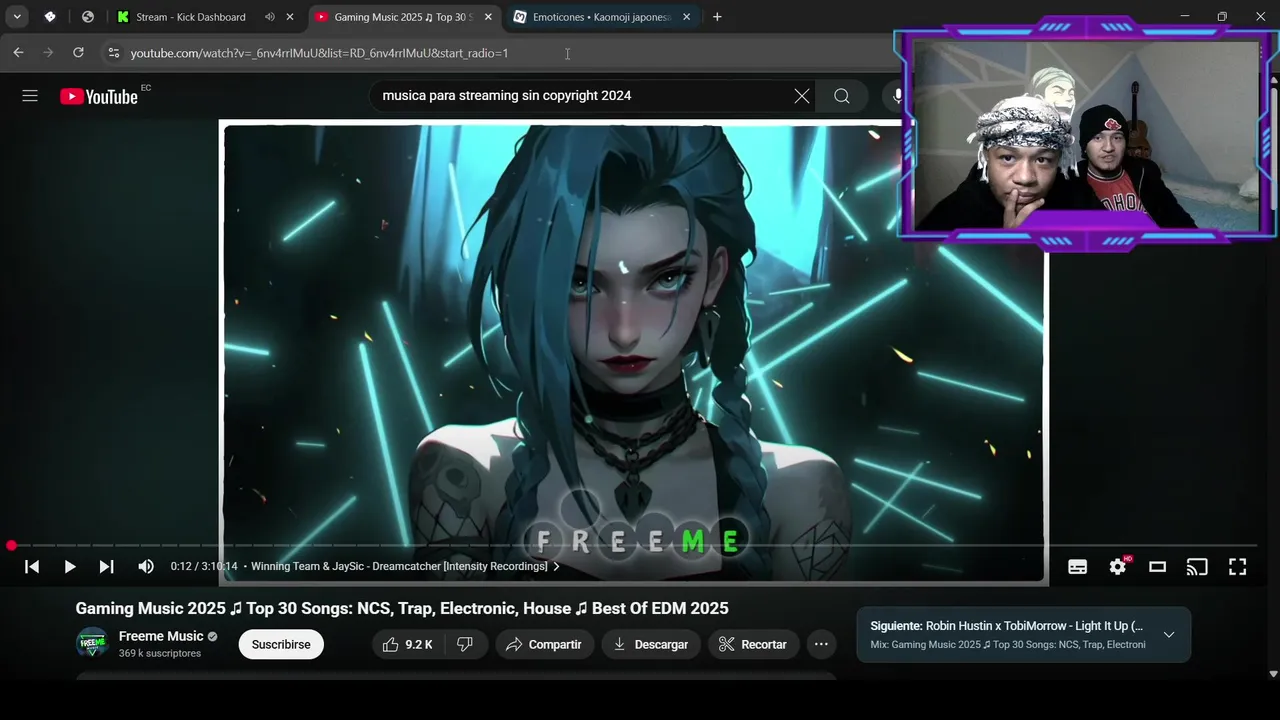Share video with Compartir button

(x=544, y=645)
